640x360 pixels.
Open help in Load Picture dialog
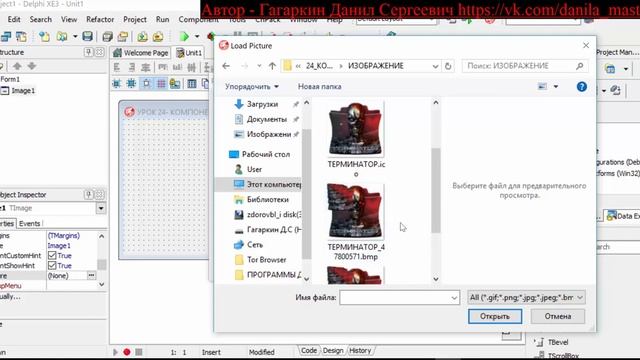pyautogui.click(x=582, y=87)
